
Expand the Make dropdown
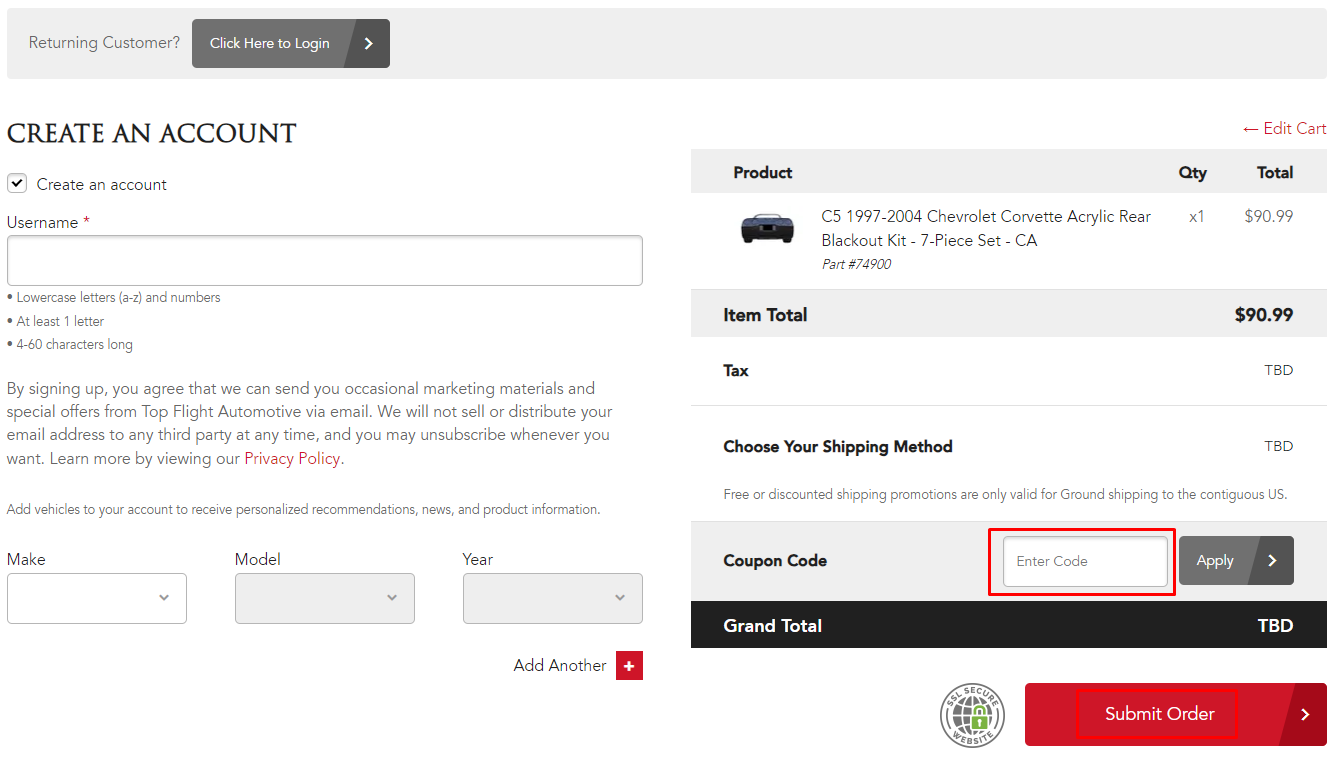(97, 598)
